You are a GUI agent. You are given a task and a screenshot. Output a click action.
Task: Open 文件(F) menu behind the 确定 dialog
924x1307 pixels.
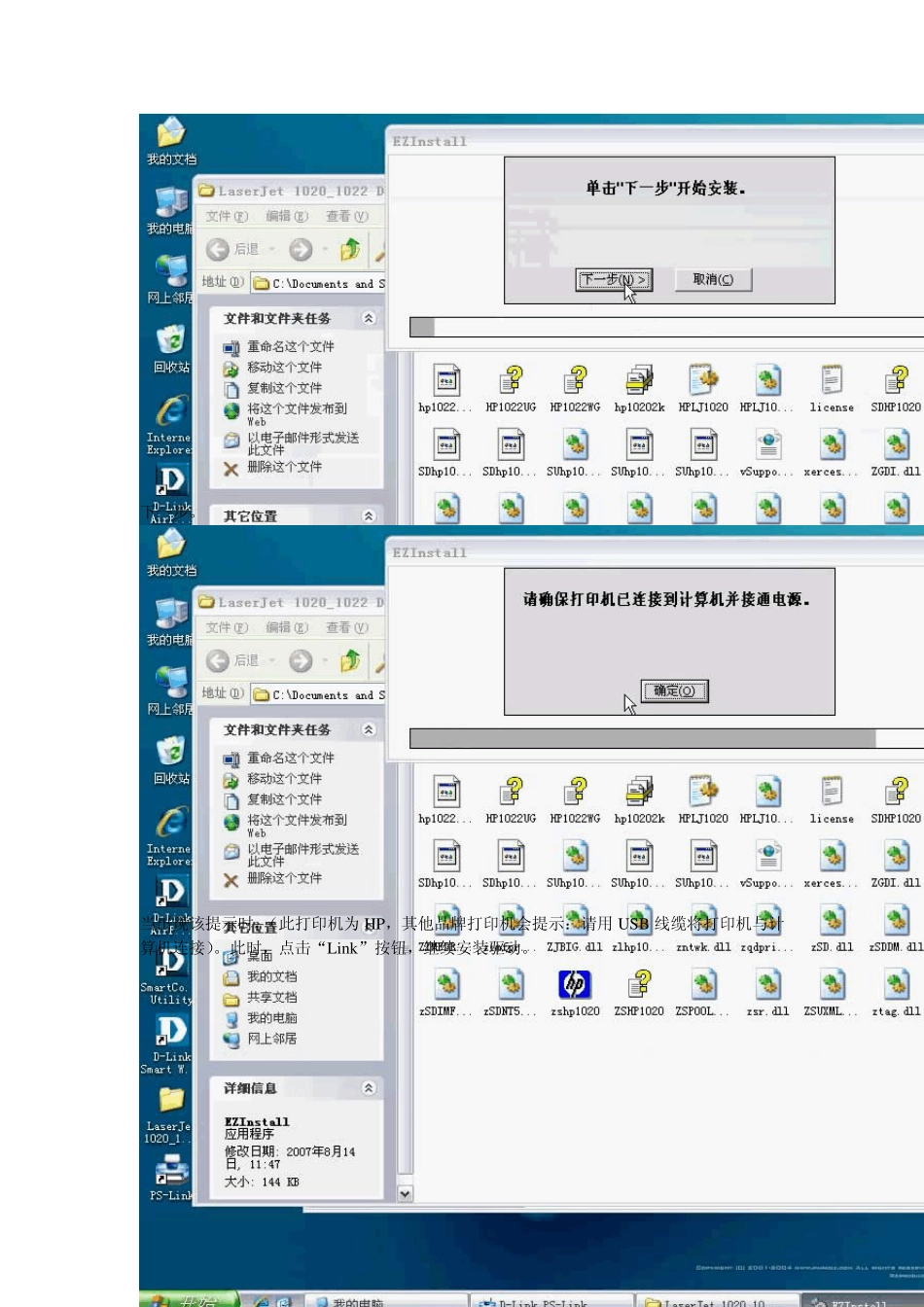pos(227,628)
